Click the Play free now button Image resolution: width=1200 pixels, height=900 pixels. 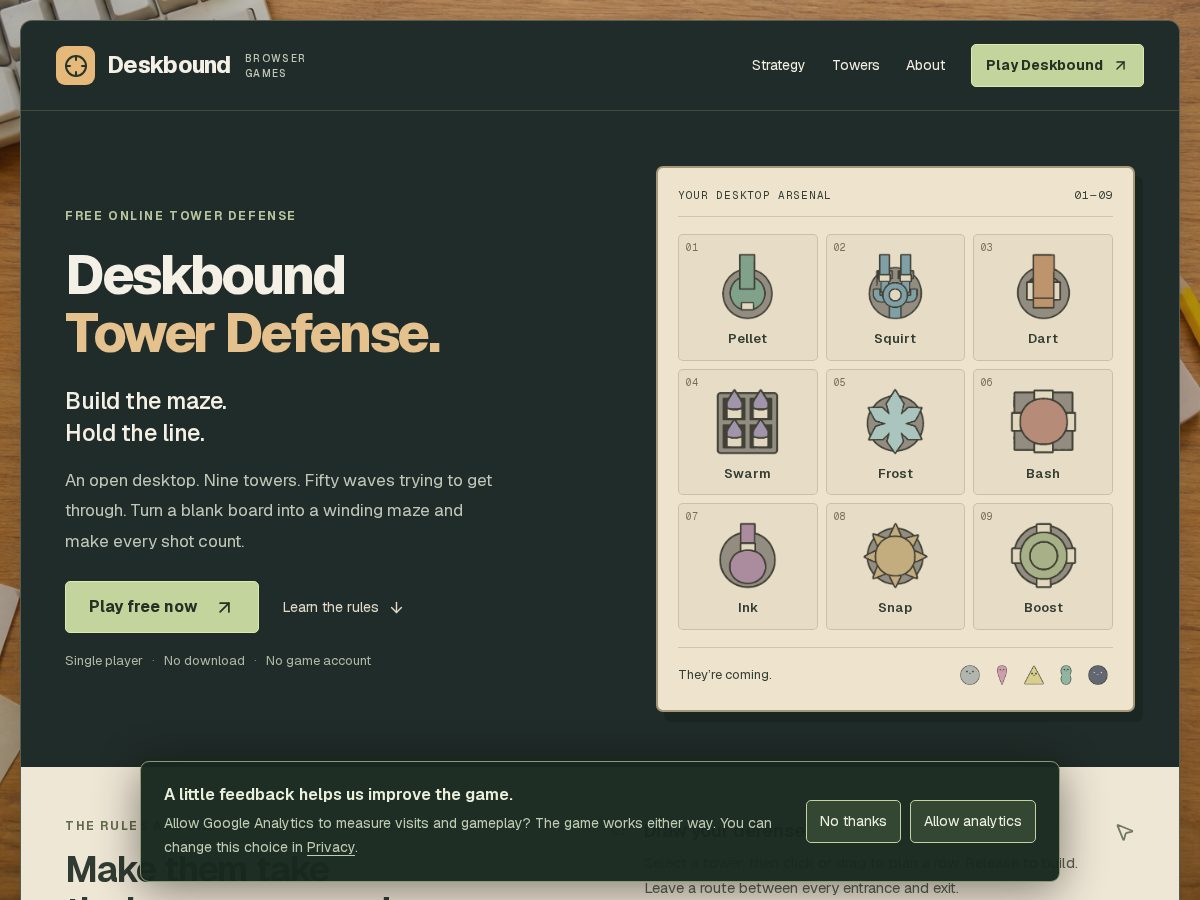coord(162,607)
